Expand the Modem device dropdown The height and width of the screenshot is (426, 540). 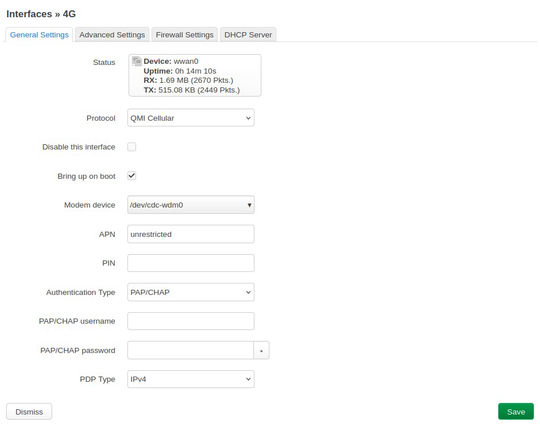(191, 205)
